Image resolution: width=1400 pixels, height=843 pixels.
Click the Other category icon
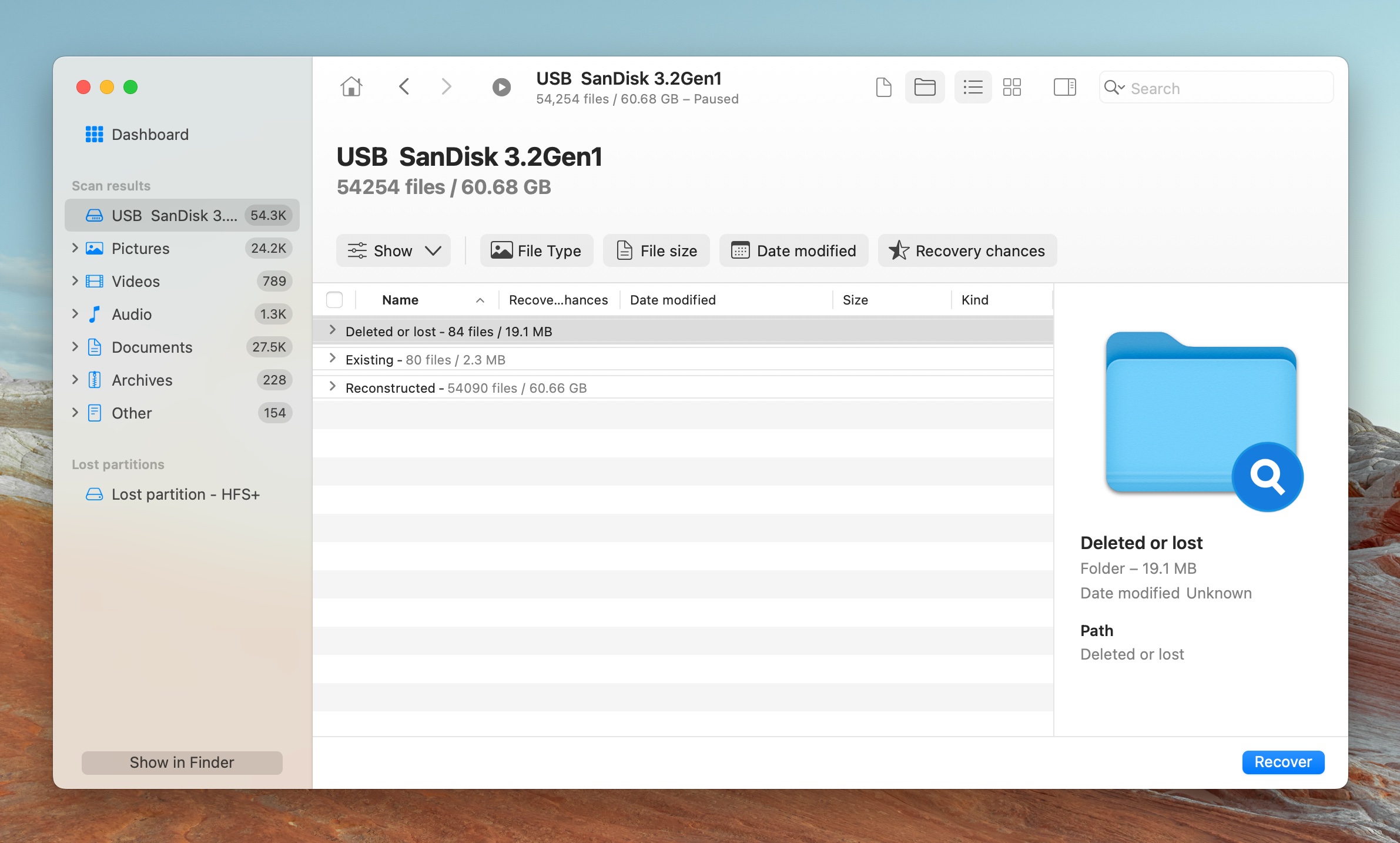(94, 413)
